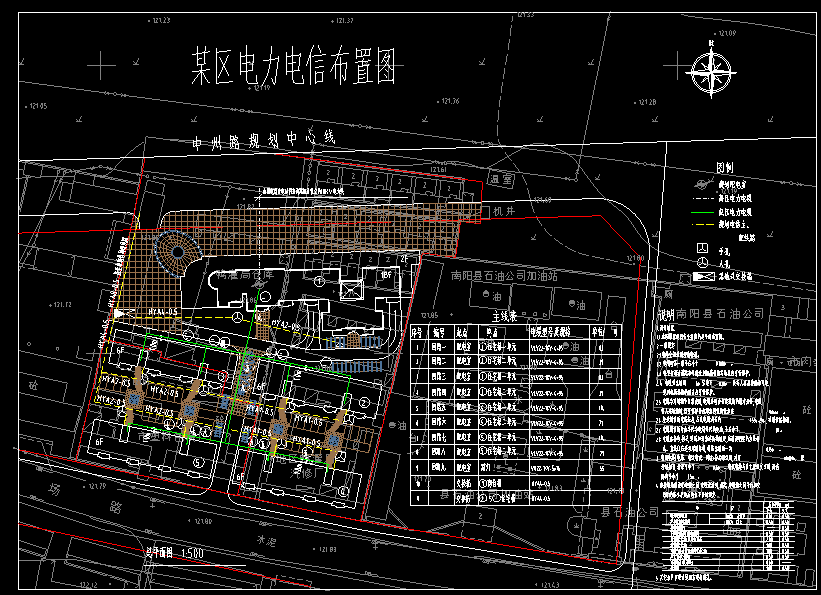
Task: Click the north arrow compass rose
Action: [712, 71]
